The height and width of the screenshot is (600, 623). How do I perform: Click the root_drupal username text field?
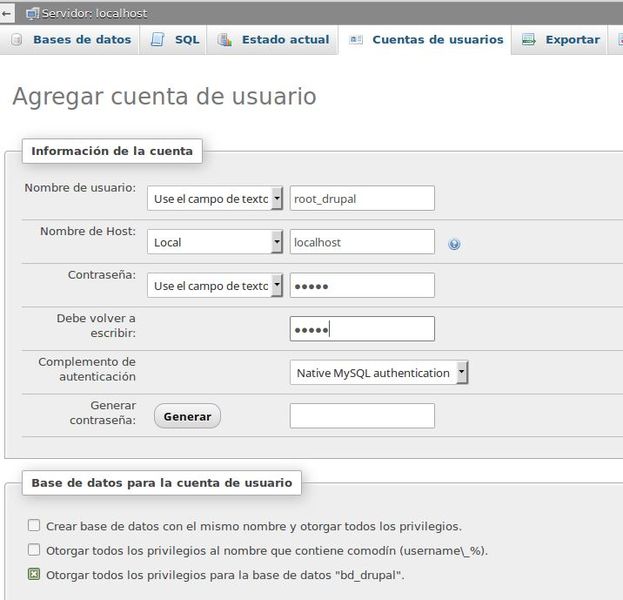tap(362, 198)
